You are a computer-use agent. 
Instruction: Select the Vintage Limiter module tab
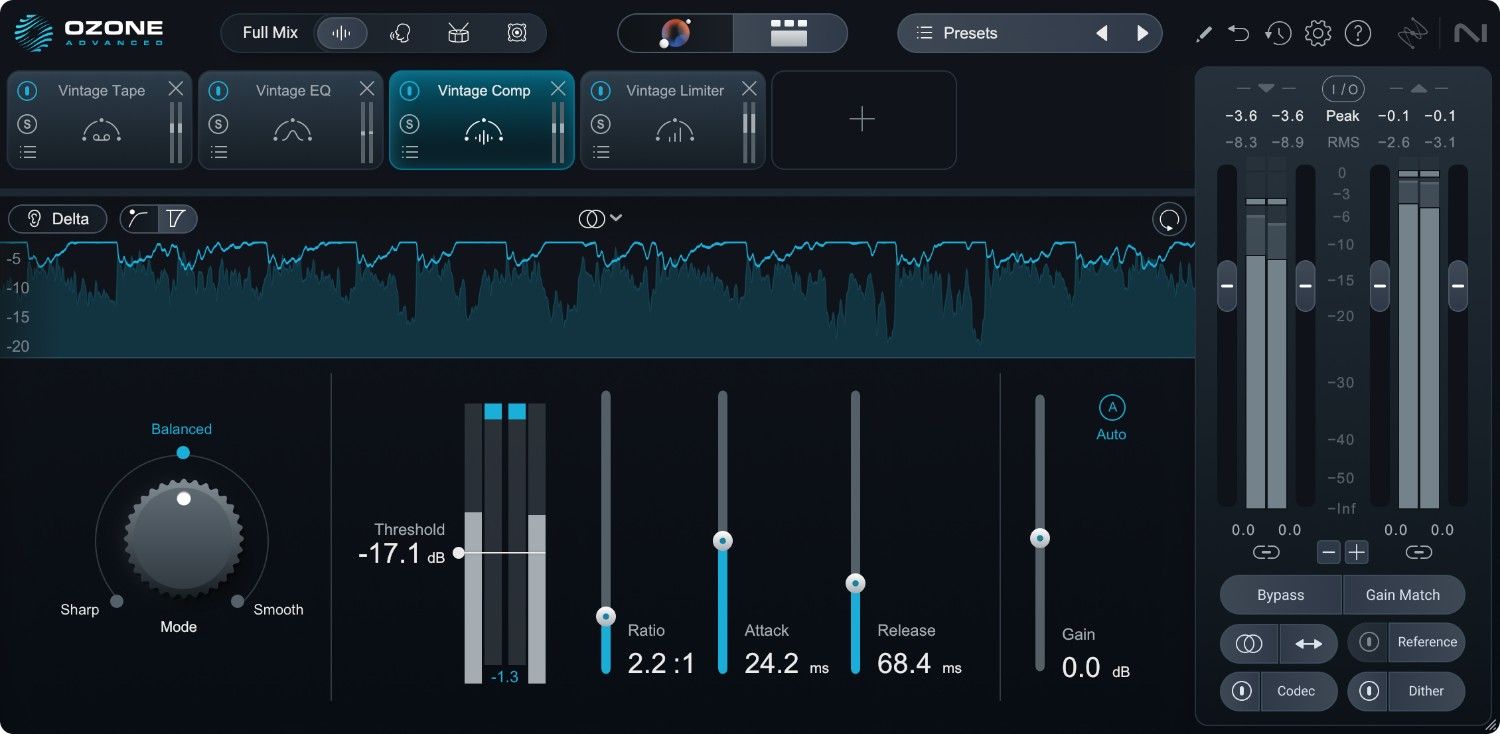(x=674, y=91)
